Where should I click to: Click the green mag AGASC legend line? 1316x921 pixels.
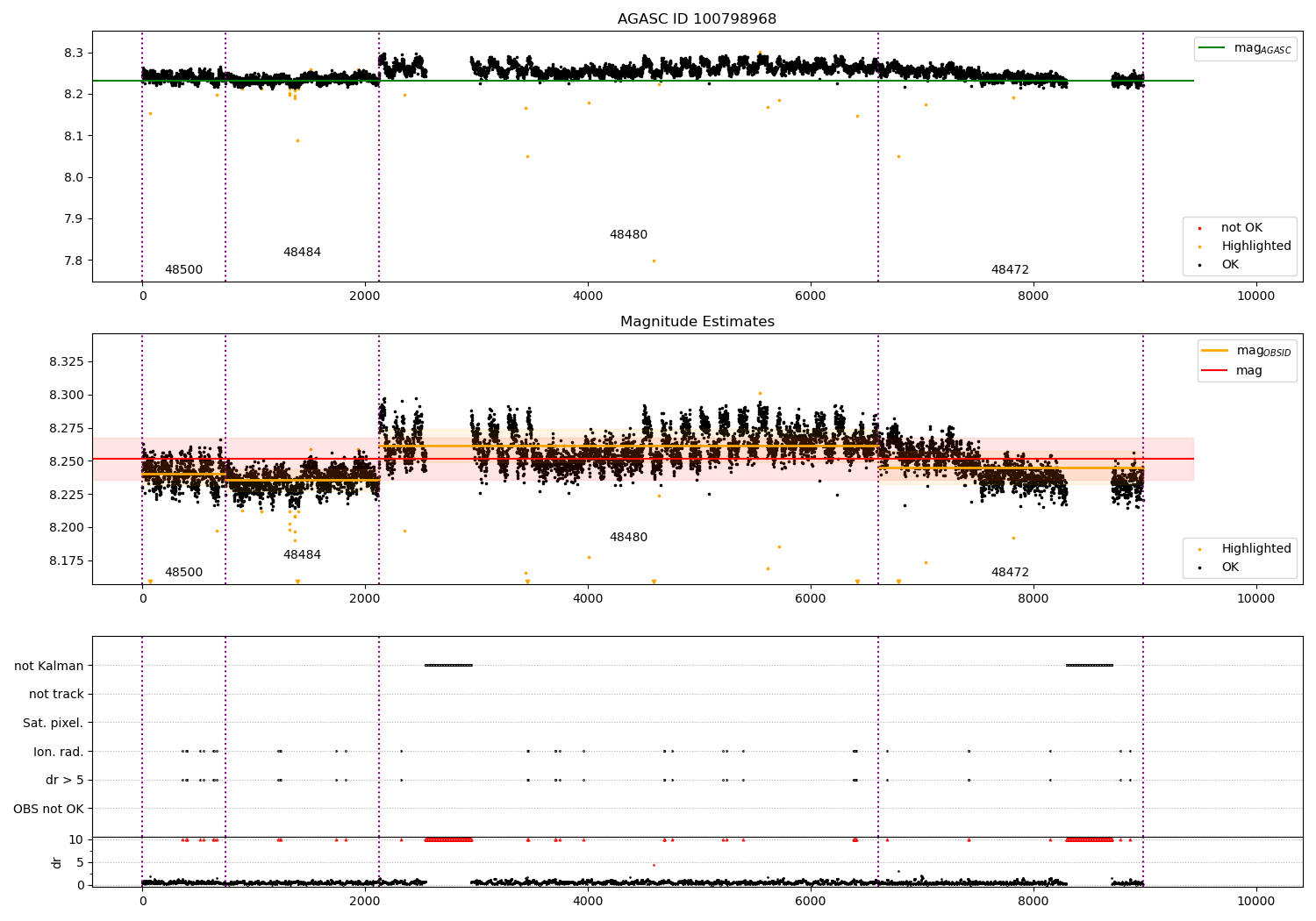[x=1213, y=48]
